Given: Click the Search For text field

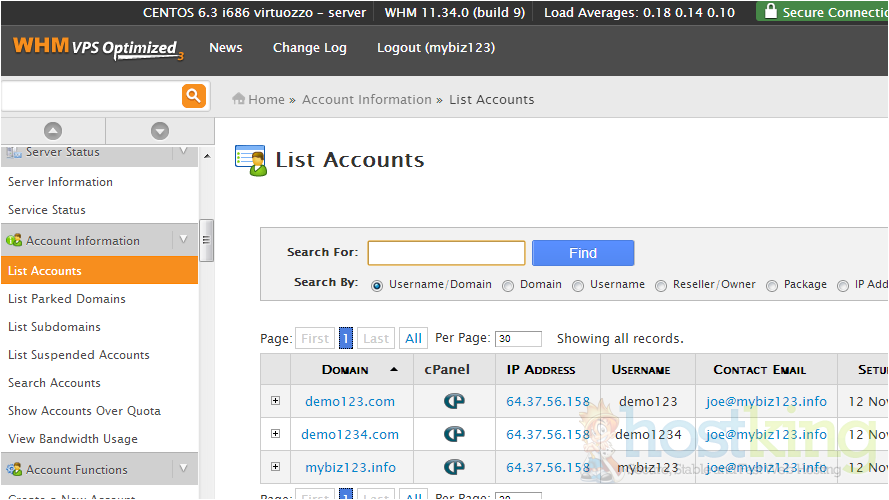Looking at the screenshot, I should (446, 253).
